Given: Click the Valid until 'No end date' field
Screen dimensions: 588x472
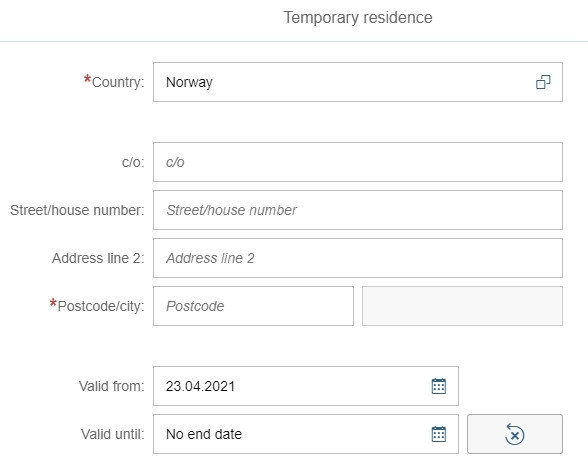Looking at the screenshot, I should click(x=306, y=434).
